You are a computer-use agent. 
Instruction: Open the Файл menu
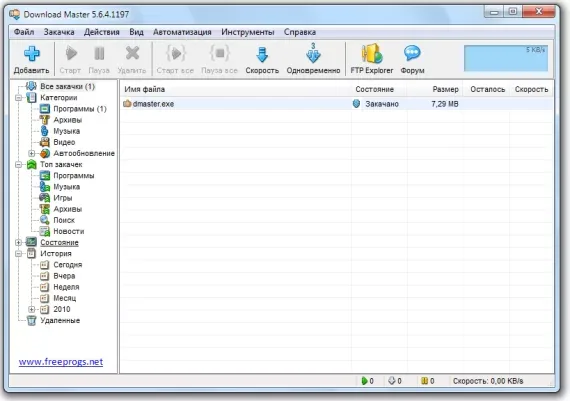pos(24,32)
